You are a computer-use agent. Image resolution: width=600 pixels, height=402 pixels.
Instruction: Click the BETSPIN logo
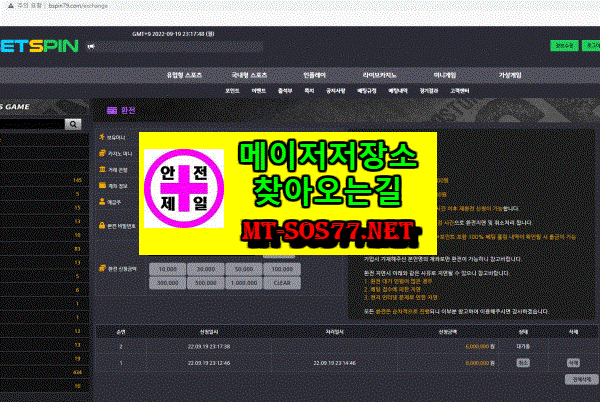[x=39, y=46]
